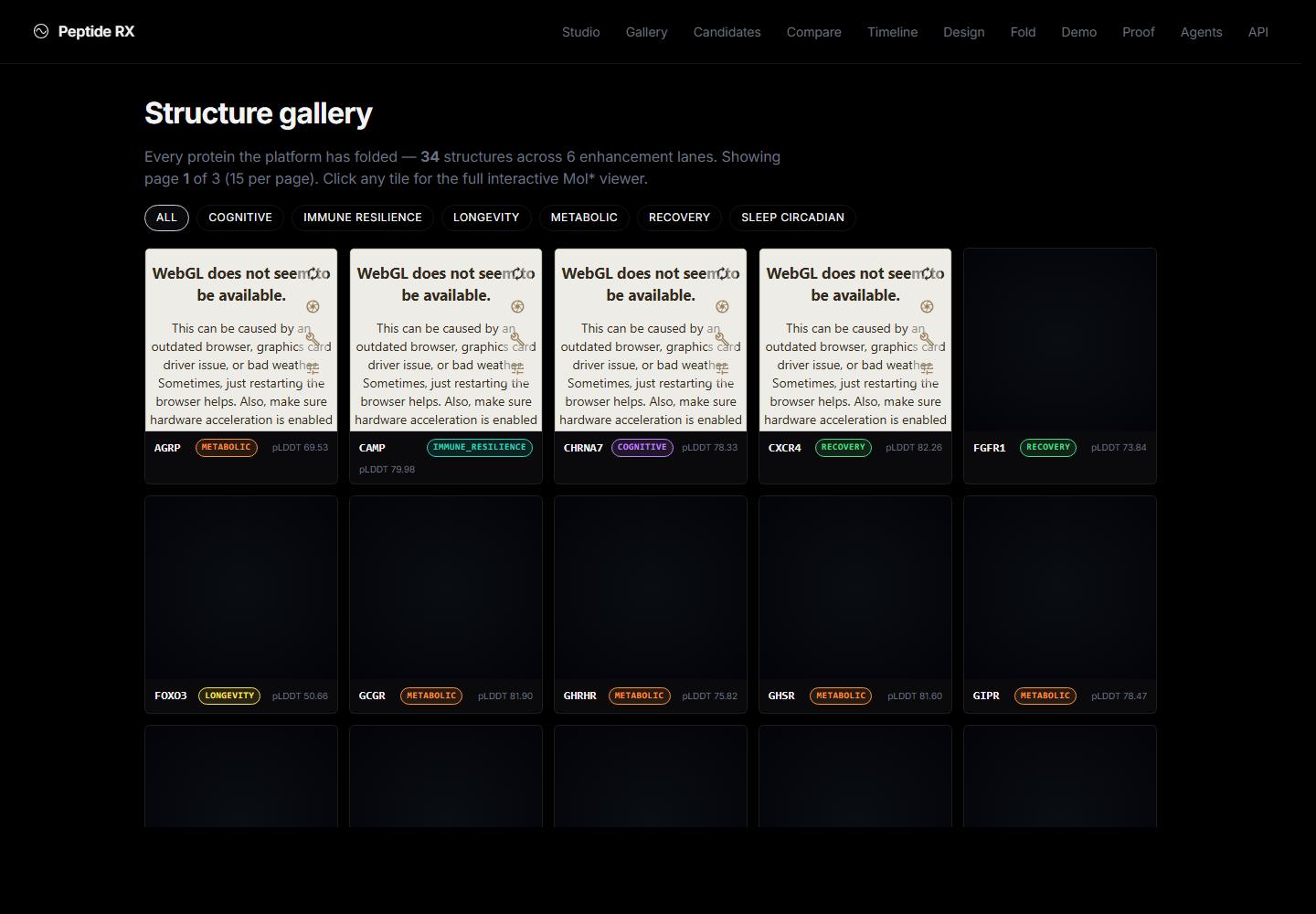Viewport: 1316px width, 914px height.
Task: Open the GCGR structure tile
Action: tap(446, 604)
